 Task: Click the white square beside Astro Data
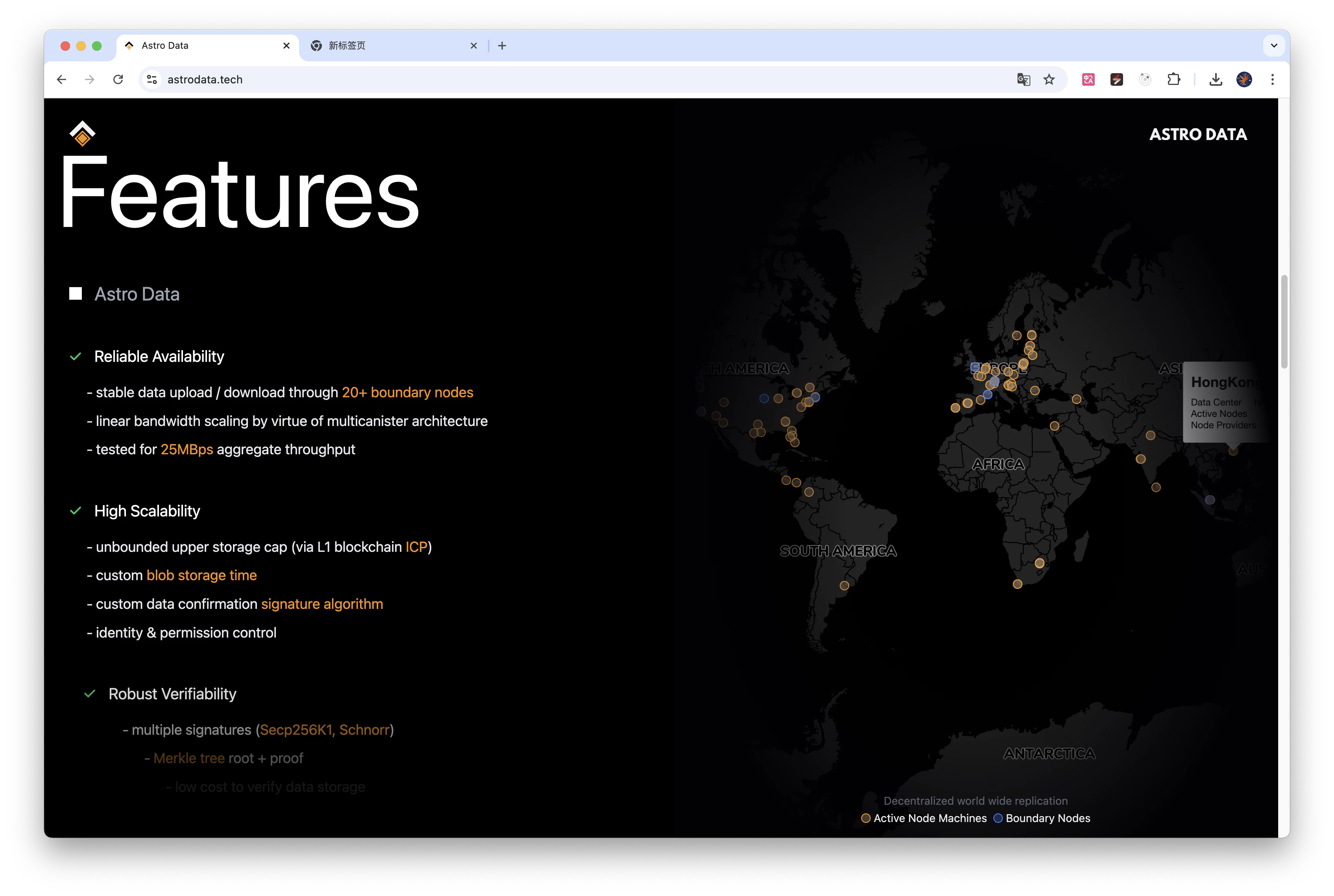pos(76,294)
